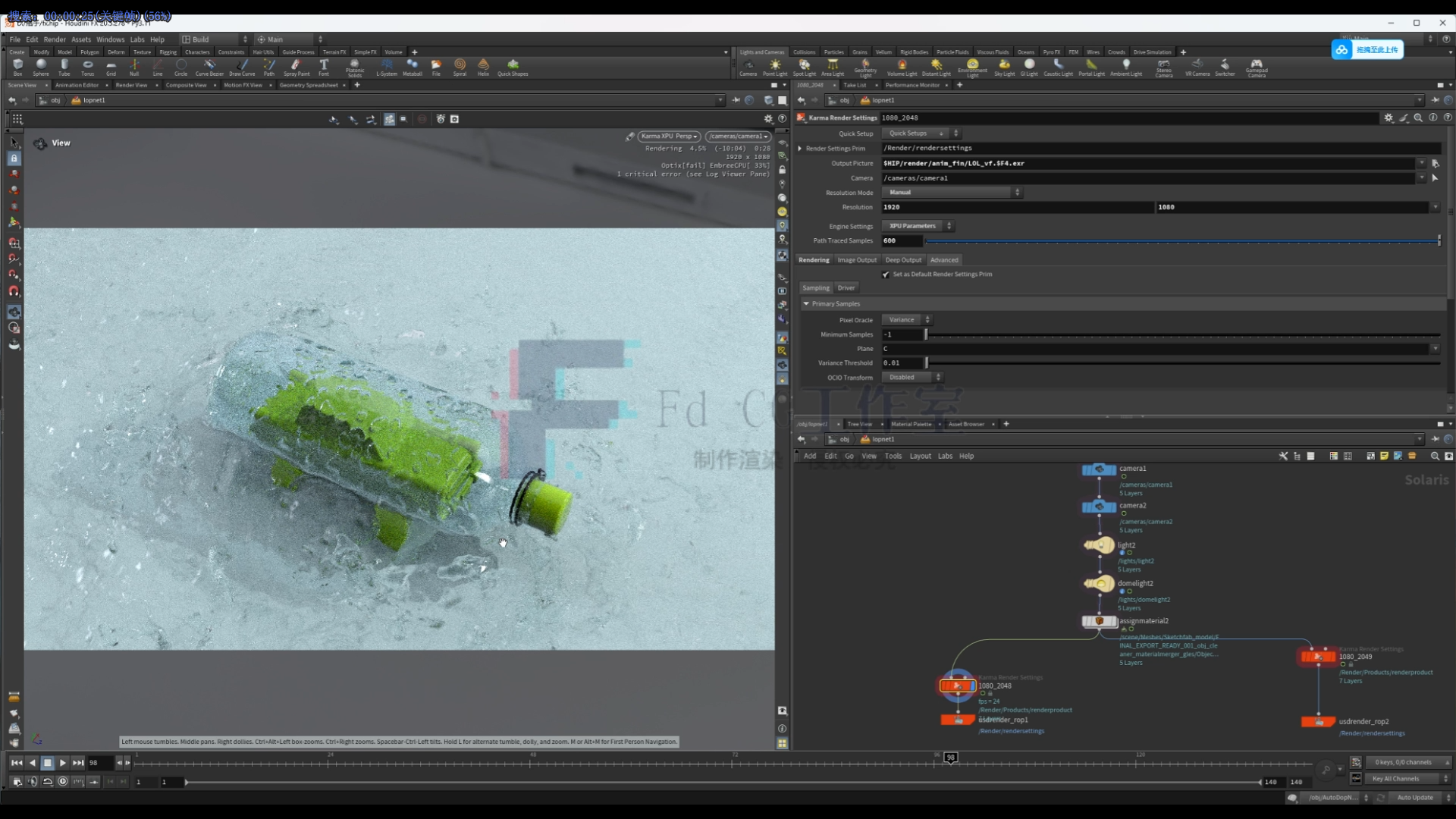This screenshot has height=819, width=1456.
Task: Create a Sphere from the Create shelf
Action: [41, 67]
